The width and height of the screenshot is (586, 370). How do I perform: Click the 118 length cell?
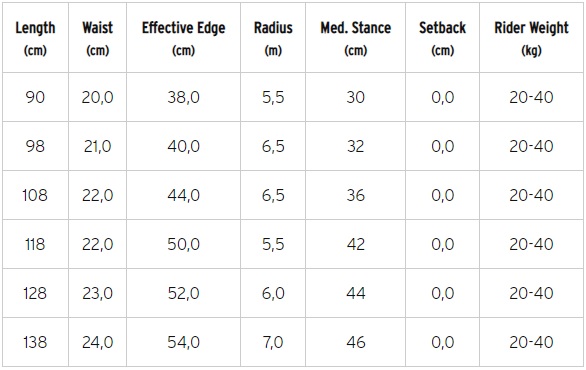coord(35,244)
